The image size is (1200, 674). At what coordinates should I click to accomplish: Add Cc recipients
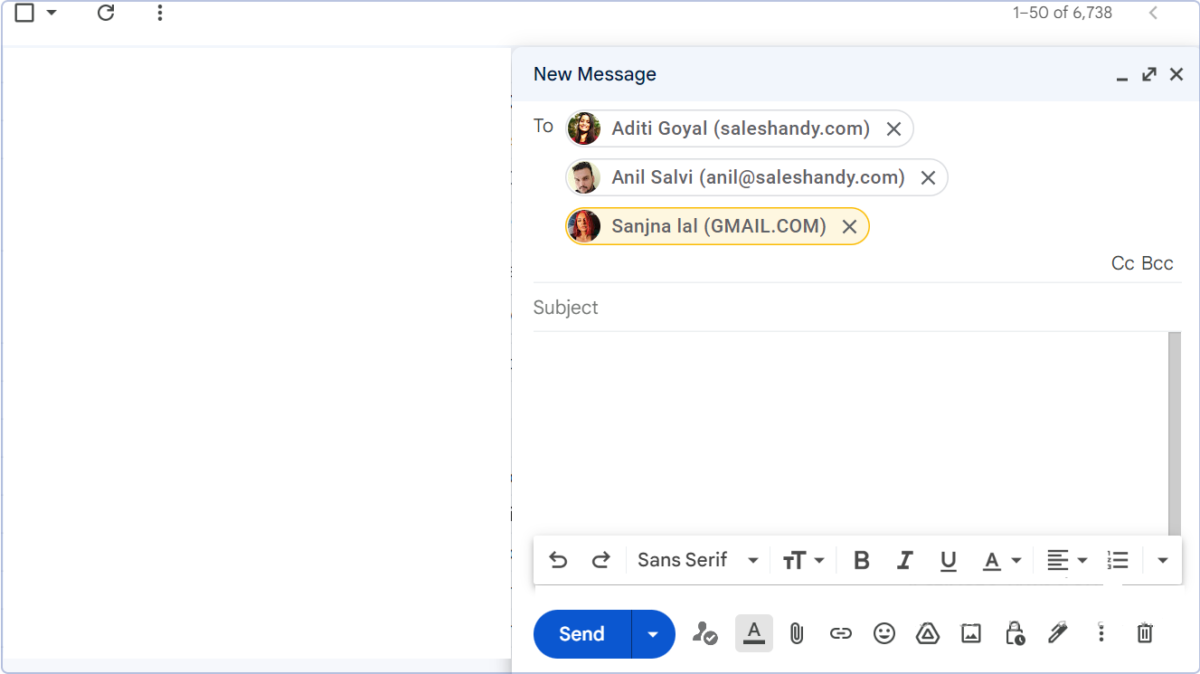pyautogui.click(x=1120, y=263)
